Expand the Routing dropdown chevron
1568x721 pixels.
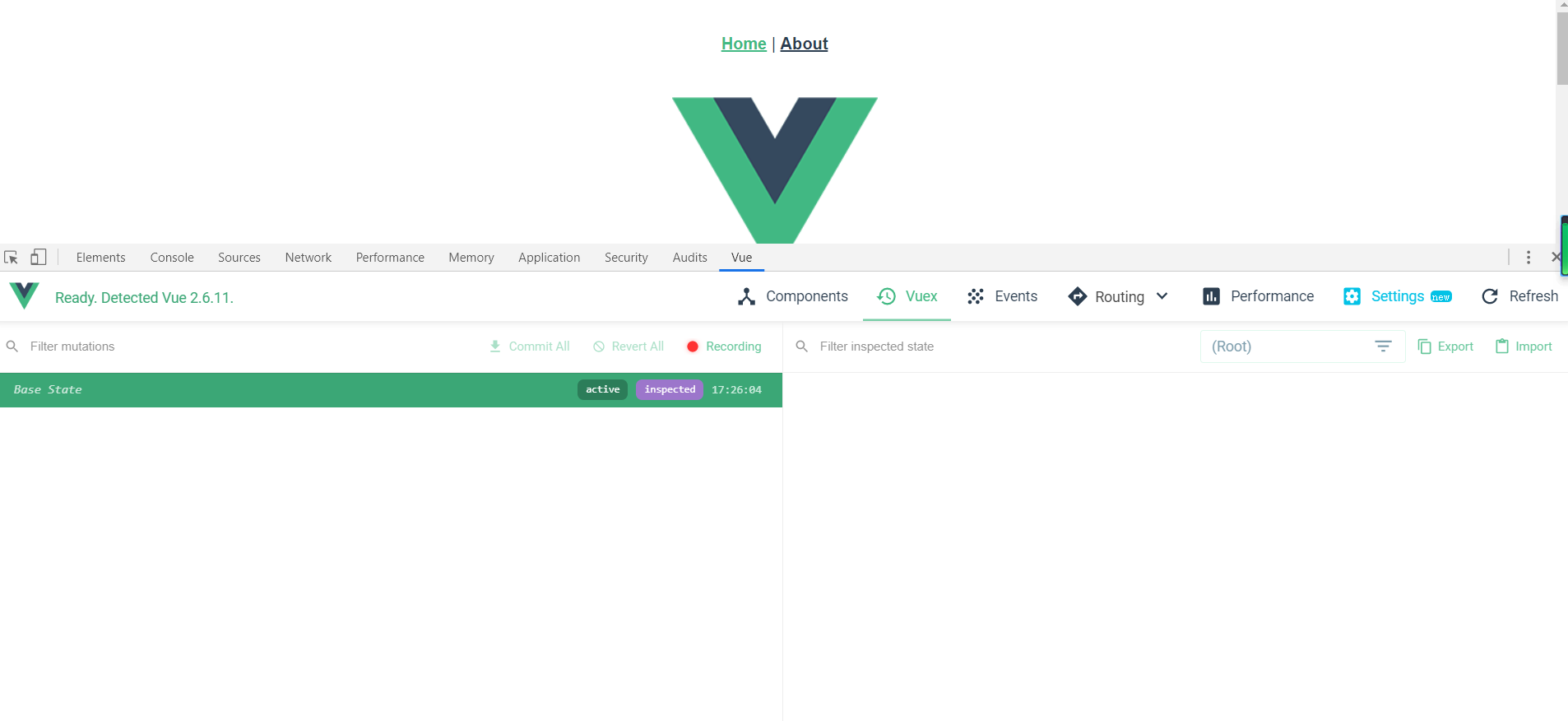point(1162,296)
